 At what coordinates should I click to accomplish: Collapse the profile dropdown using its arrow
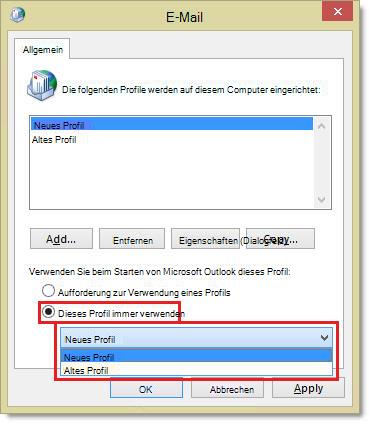click(324, 338)
